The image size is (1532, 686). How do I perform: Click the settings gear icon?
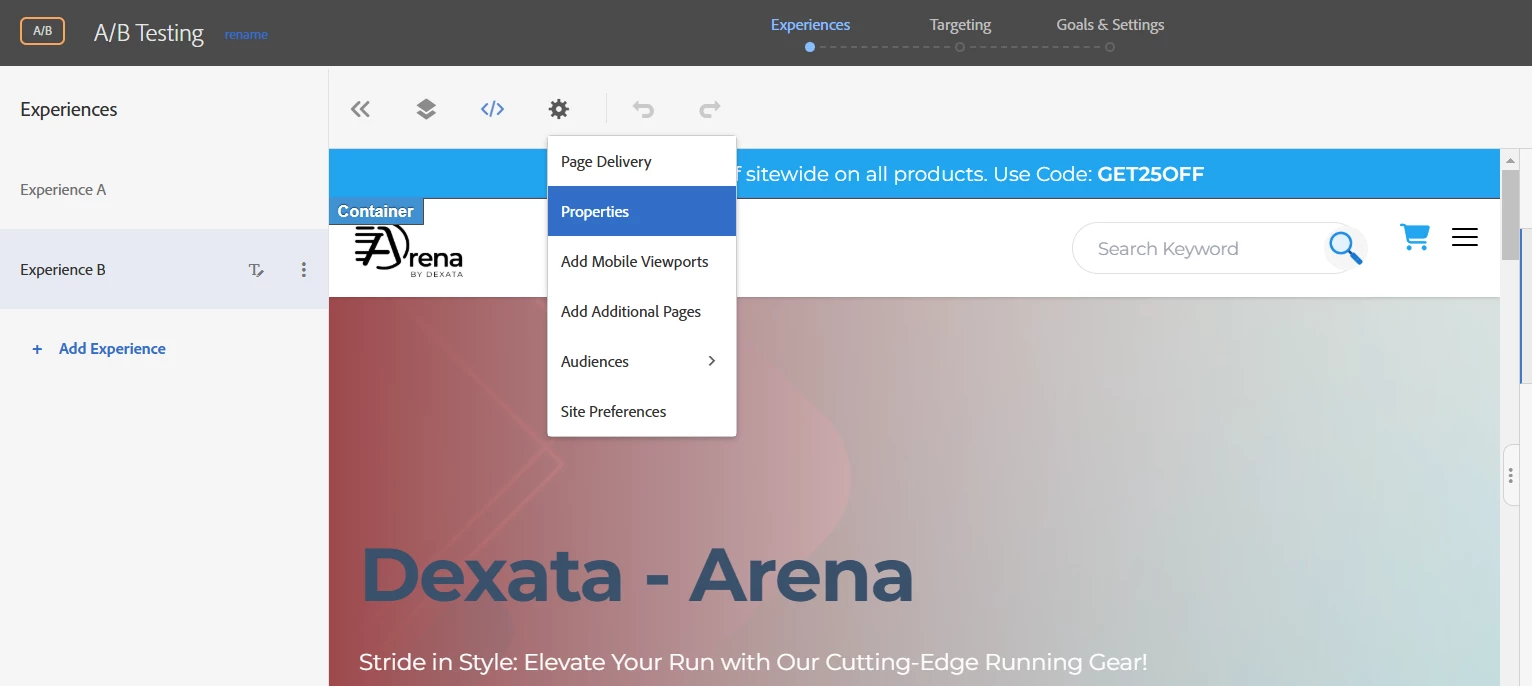coord(558,109)
